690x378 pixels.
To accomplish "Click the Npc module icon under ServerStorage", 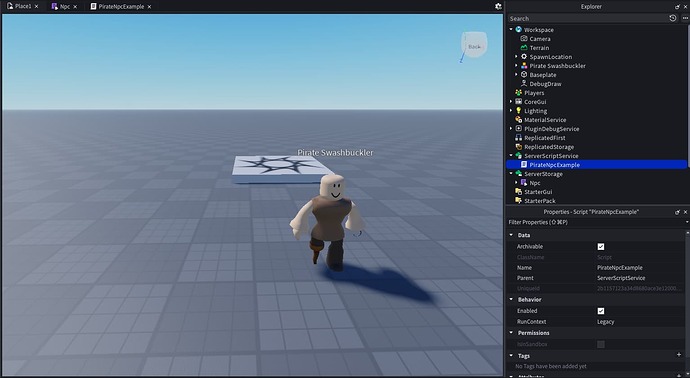I will pos(524,183).
